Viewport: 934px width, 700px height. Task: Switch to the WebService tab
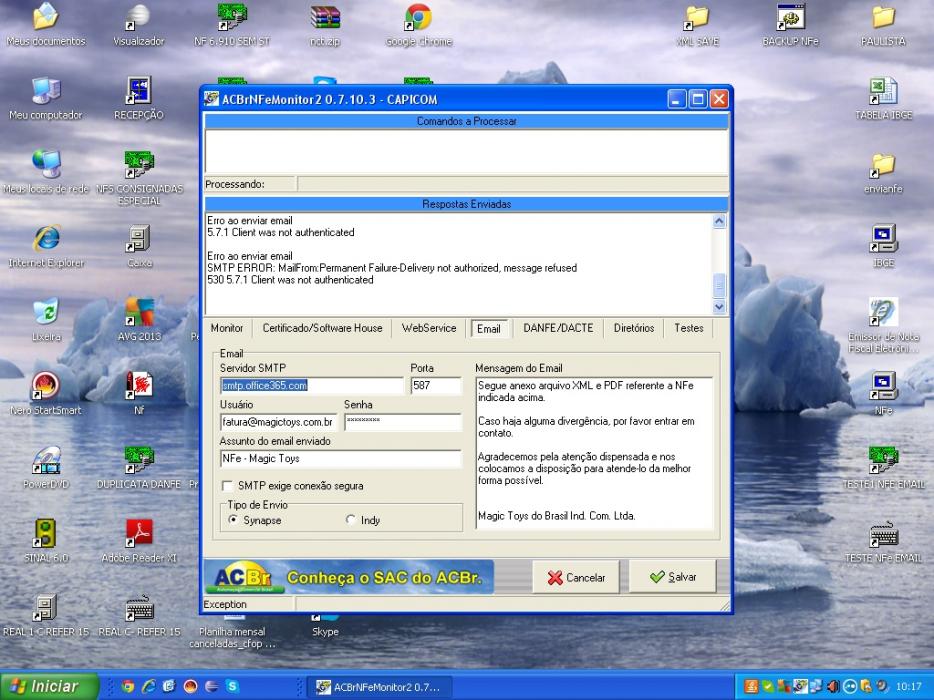coord(429,328)
